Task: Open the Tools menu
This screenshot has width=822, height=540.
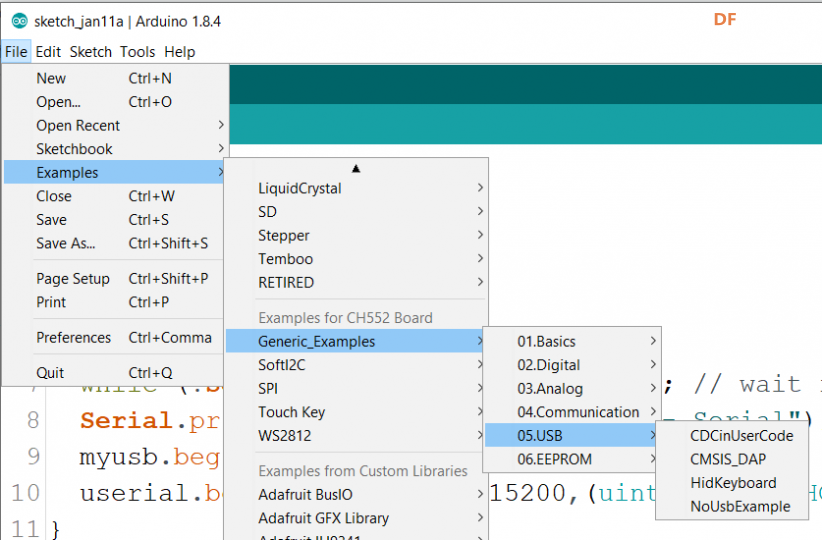Action: click(137, 52)
